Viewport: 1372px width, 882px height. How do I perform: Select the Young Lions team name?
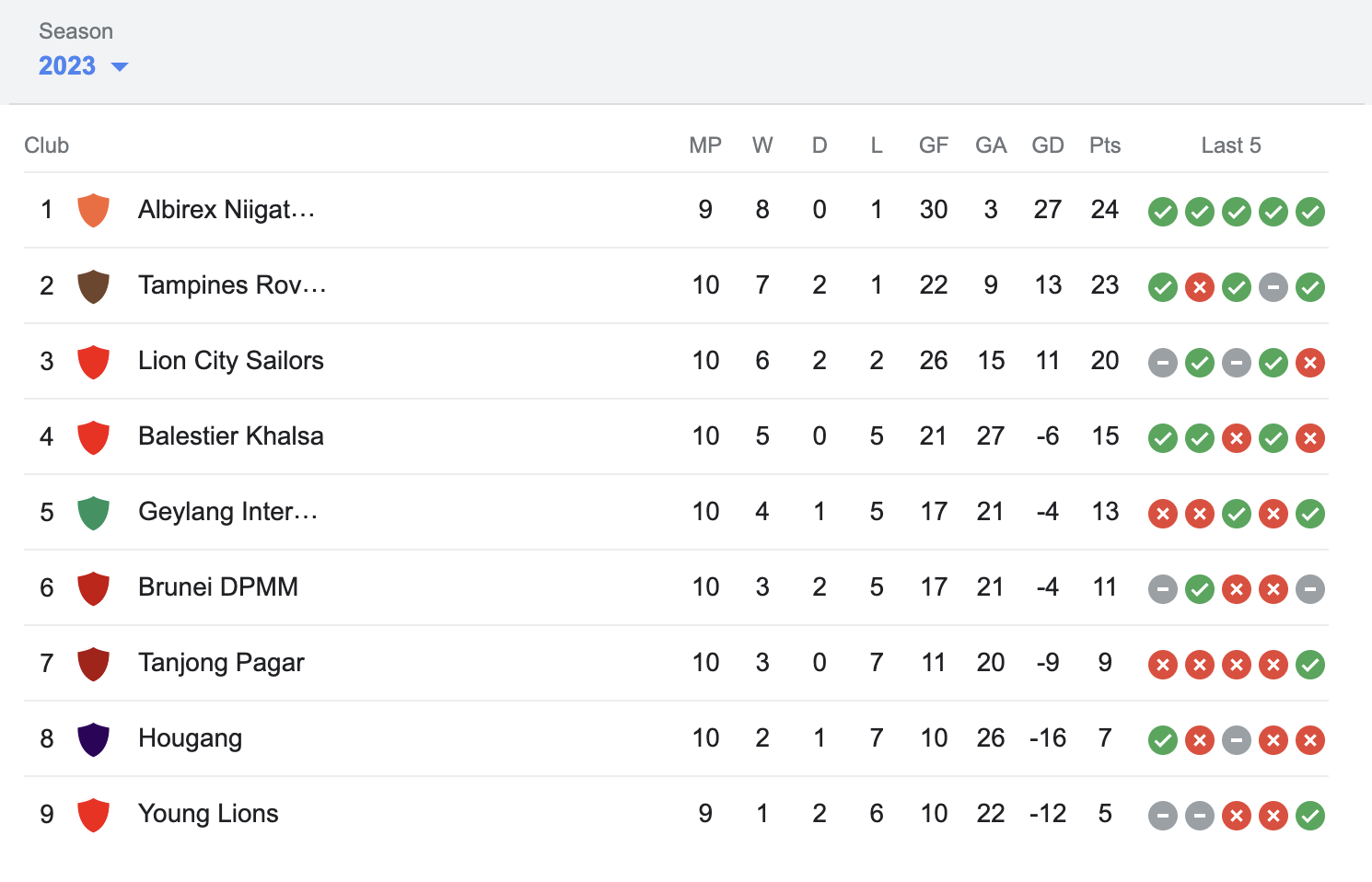[x=208, y=814]
